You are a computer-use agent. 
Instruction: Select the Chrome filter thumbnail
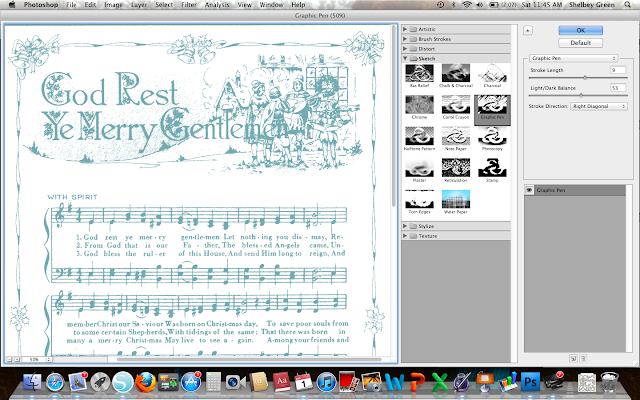click(419, 107)
